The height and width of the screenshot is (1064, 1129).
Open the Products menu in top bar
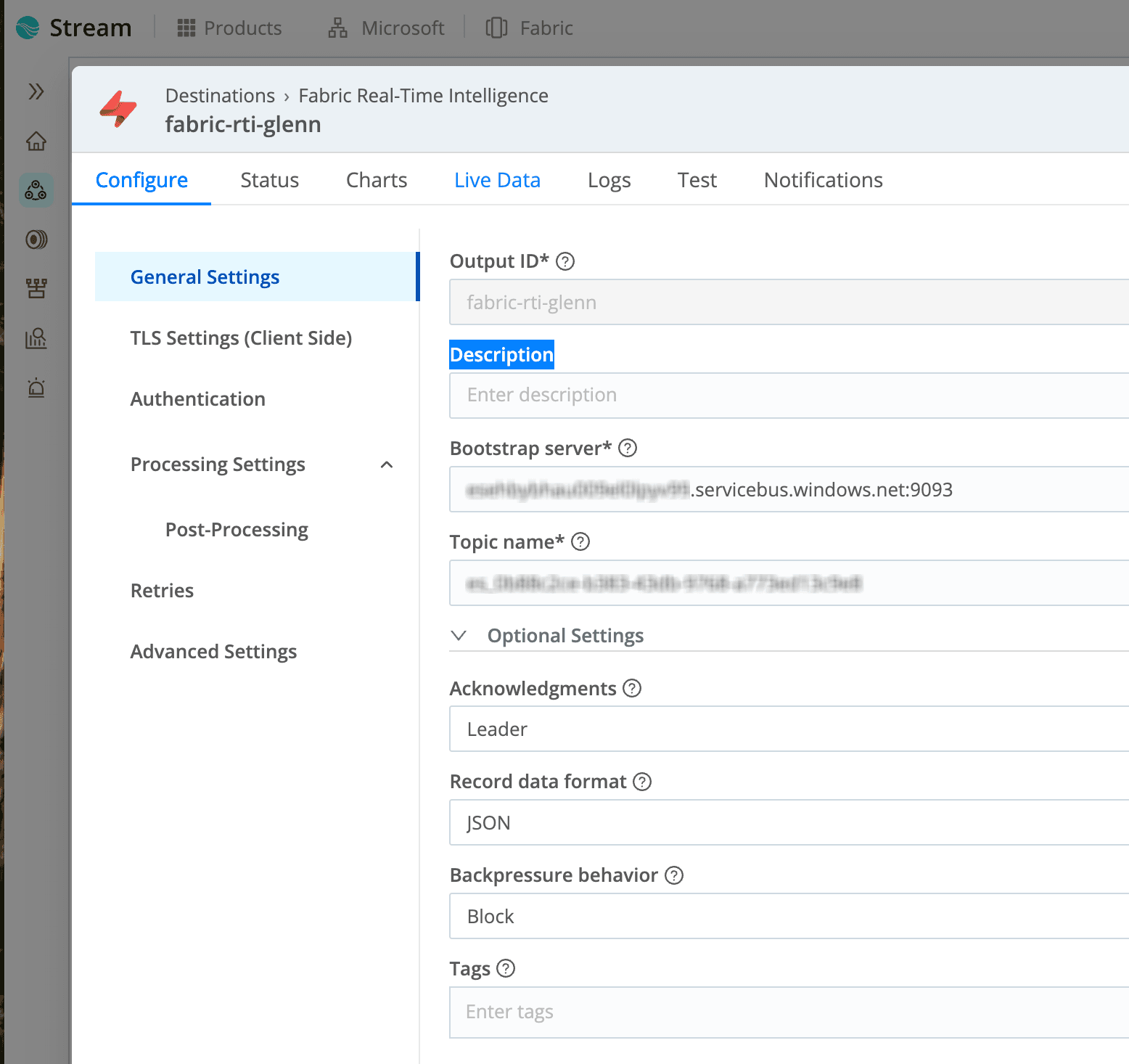[x=229, y=28]
